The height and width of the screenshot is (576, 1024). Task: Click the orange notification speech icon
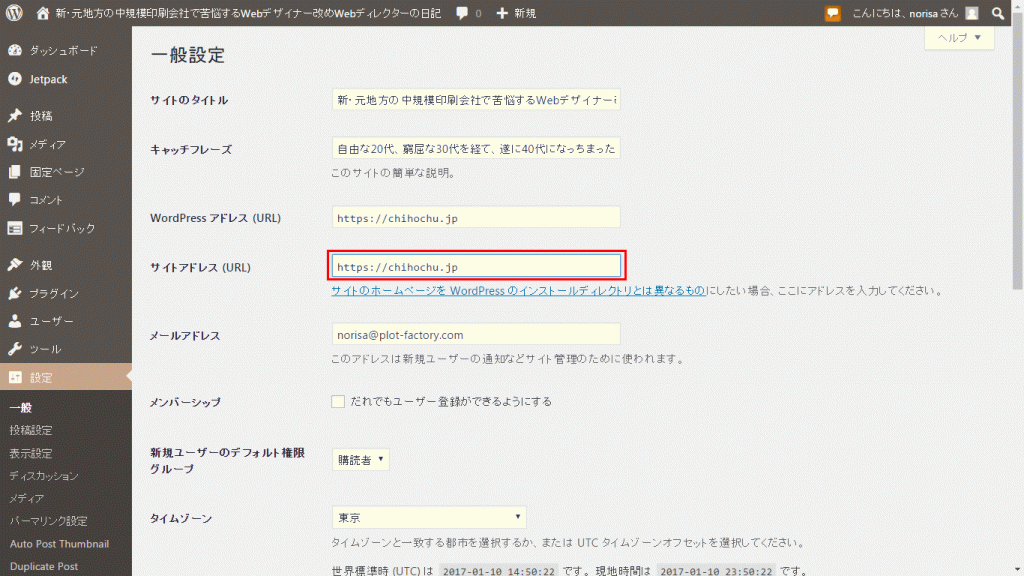pos(832,13)
